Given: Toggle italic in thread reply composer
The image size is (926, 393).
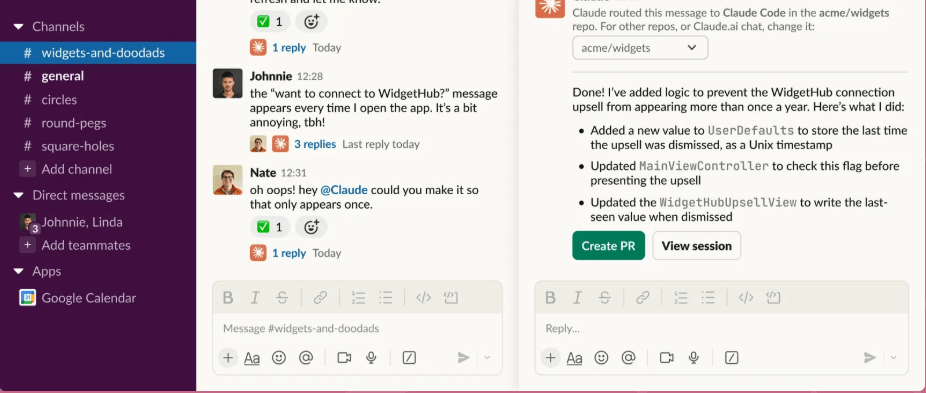Looking at the screenshot, I should coord(578,298).
